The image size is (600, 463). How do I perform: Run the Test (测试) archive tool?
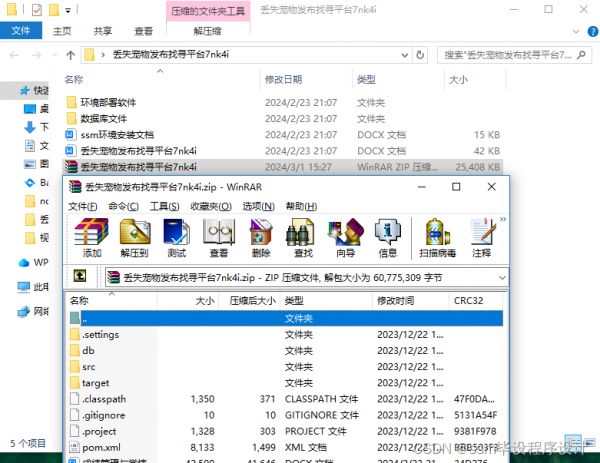177,237
